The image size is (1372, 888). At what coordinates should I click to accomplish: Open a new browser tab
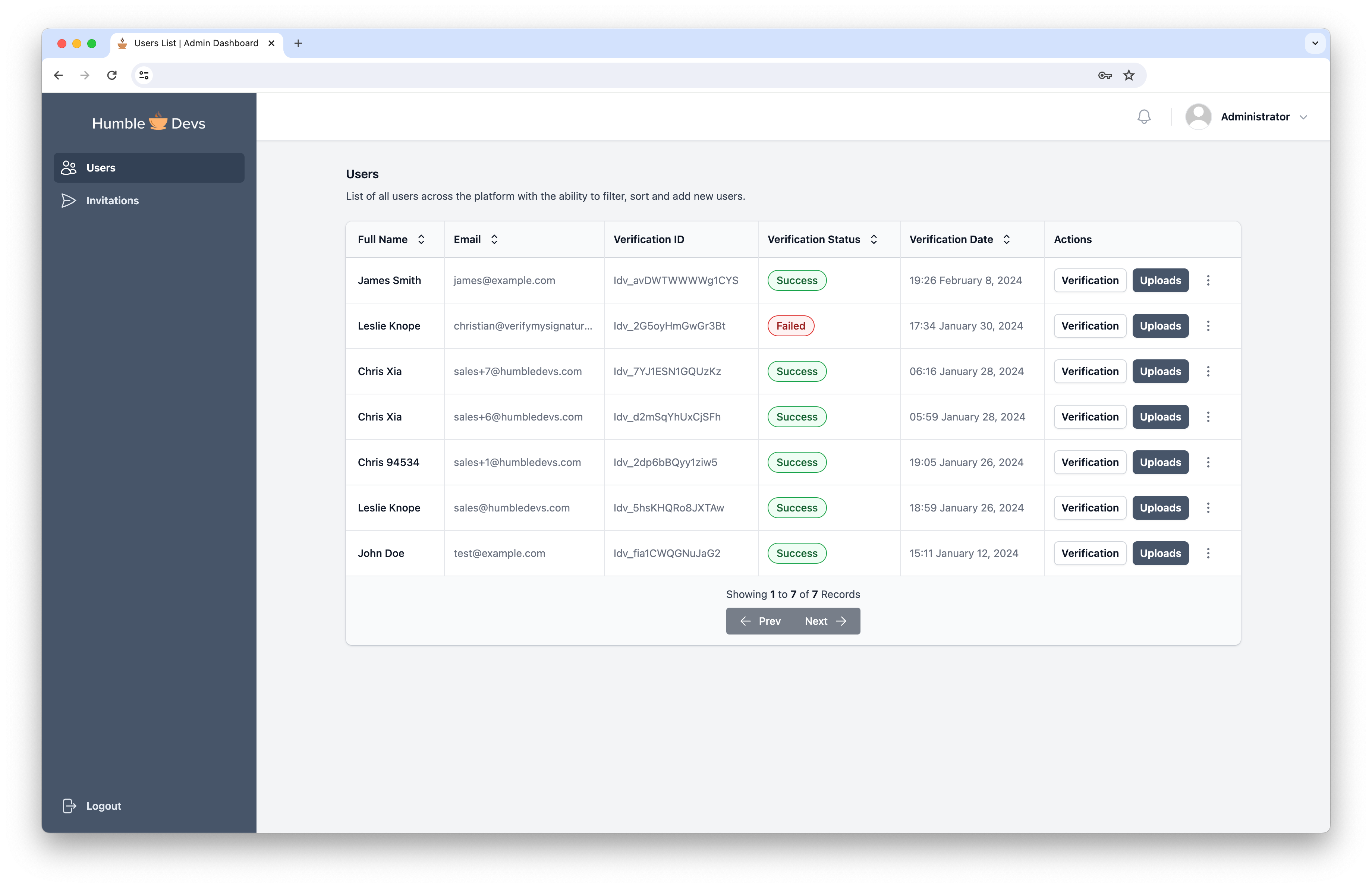(x=298, y=43)
